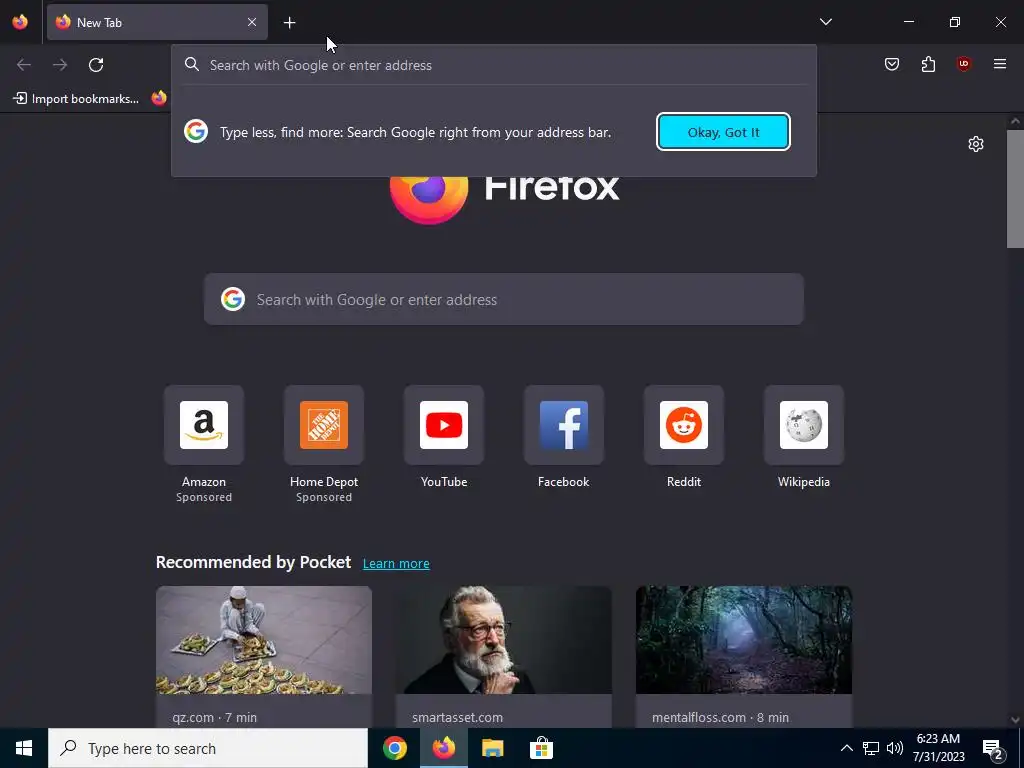Screen dimensions: 1024x768
Task: Open the List all tabs dropdown
Action: (825, 22)
